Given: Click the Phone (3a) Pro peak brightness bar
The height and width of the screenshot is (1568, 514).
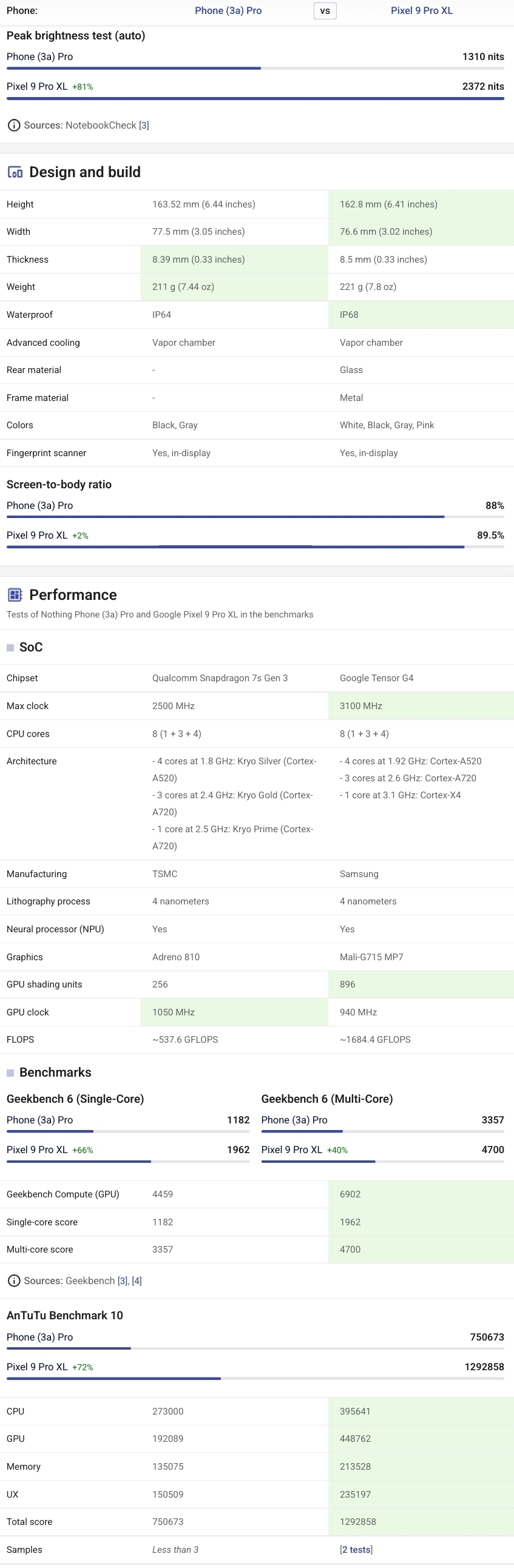Looking at the screenshot, I should 255,68.
